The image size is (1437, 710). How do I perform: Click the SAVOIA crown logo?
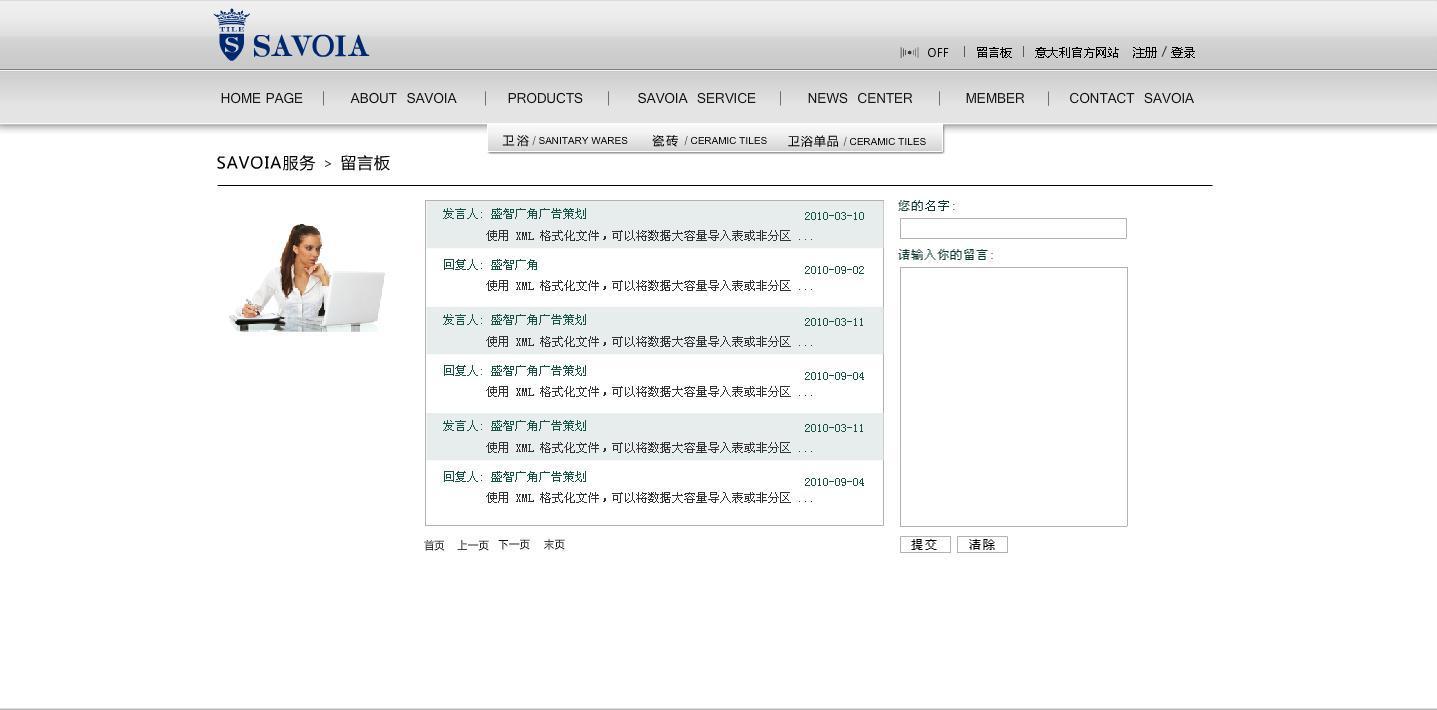290,36
